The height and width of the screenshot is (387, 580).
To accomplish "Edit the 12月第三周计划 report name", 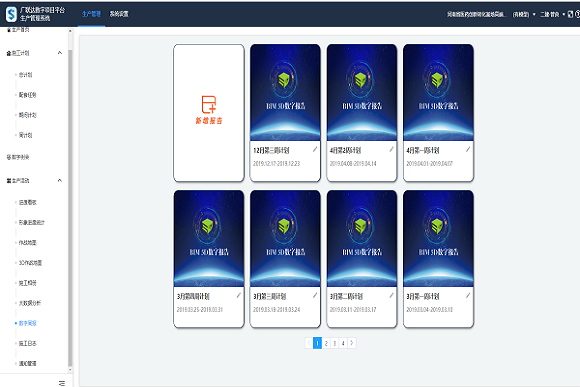I will [x=315, y=149].
